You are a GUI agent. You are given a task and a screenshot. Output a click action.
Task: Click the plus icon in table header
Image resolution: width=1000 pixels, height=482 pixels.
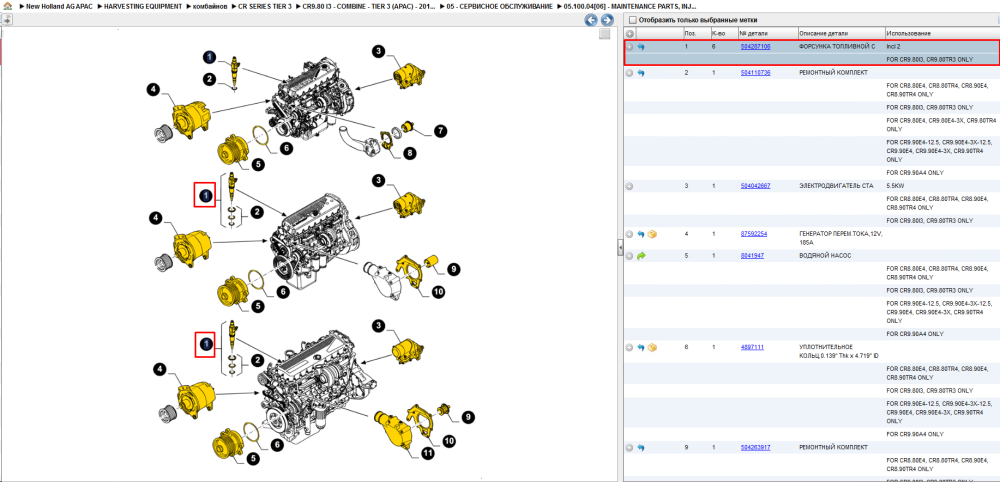(x=629, y=33)
